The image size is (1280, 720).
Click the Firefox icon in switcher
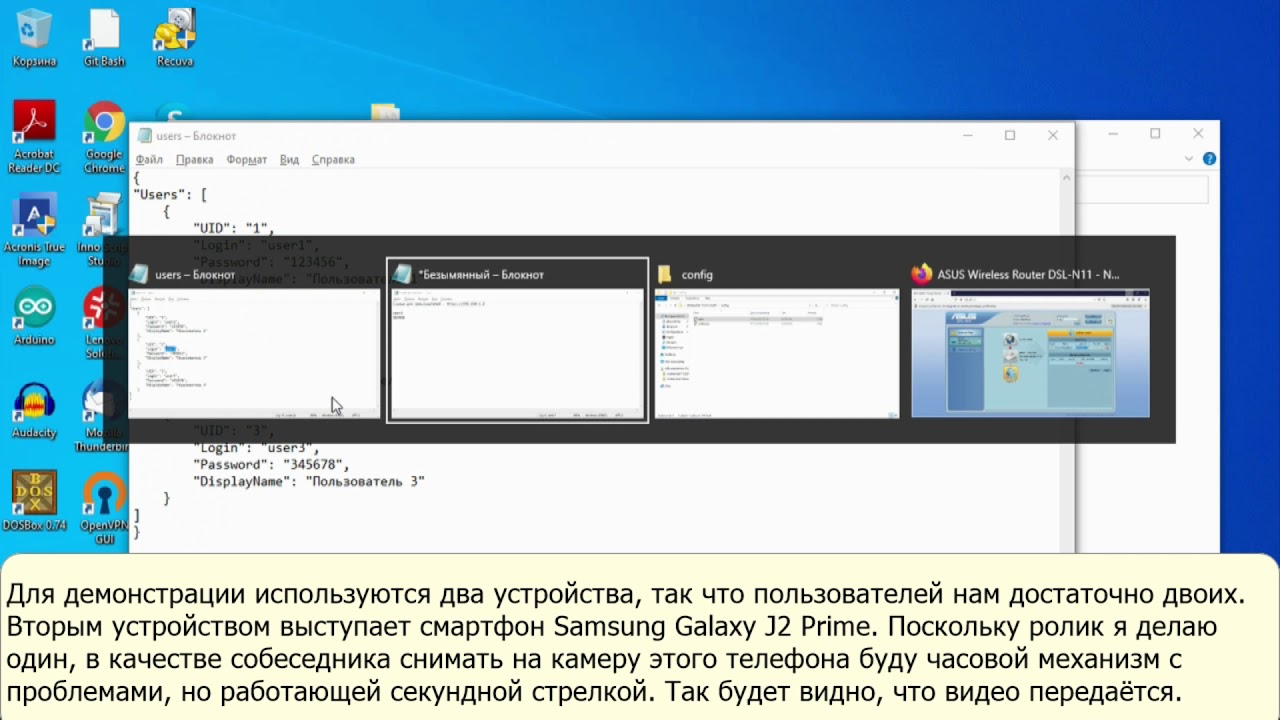point(922,274)
